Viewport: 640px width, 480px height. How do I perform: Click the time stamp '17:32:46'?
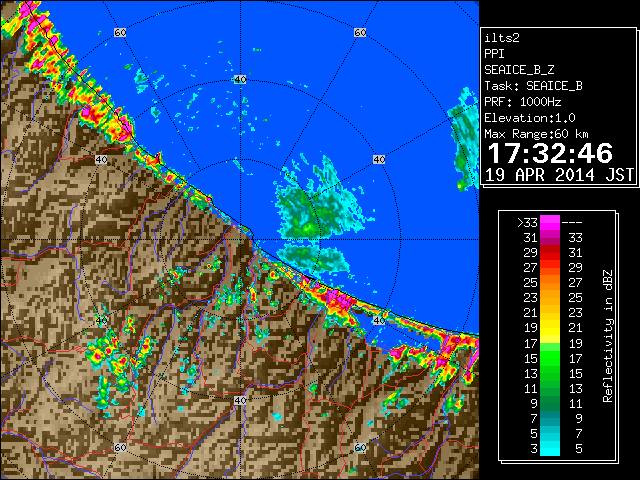point(550,153)
